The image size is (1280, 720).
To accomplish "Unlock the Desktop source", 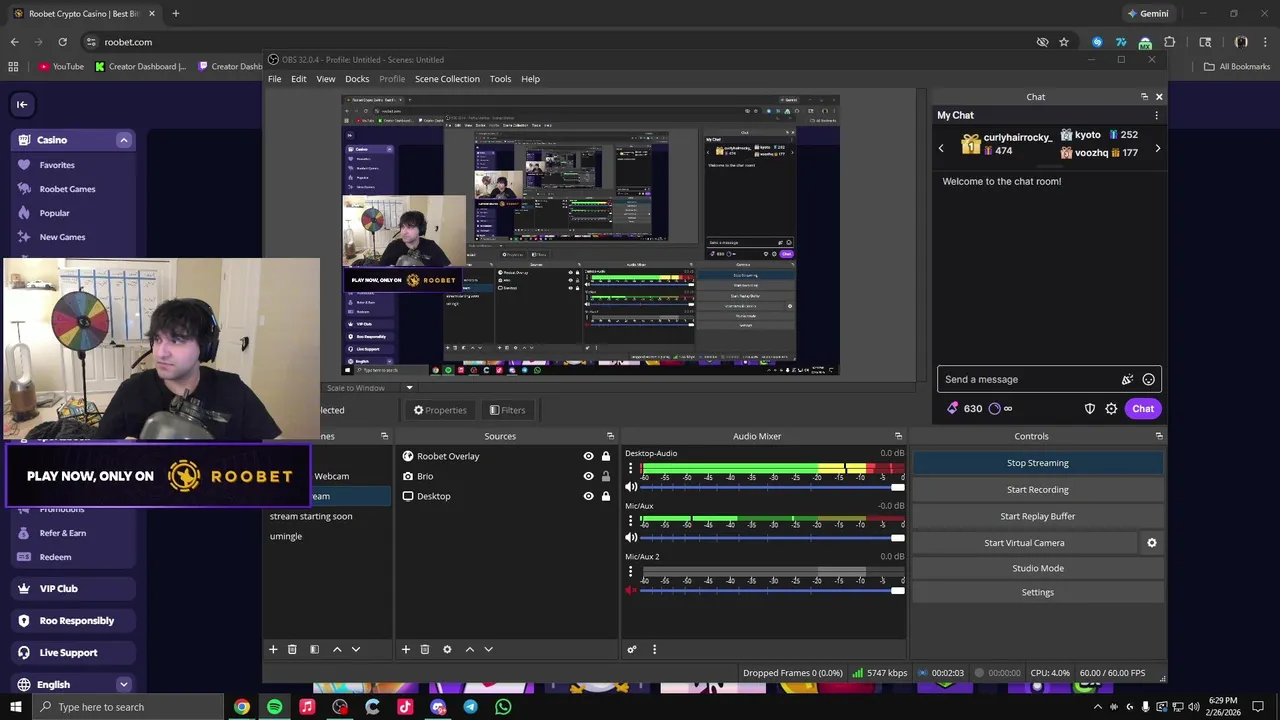I will [x=605, y=496].
